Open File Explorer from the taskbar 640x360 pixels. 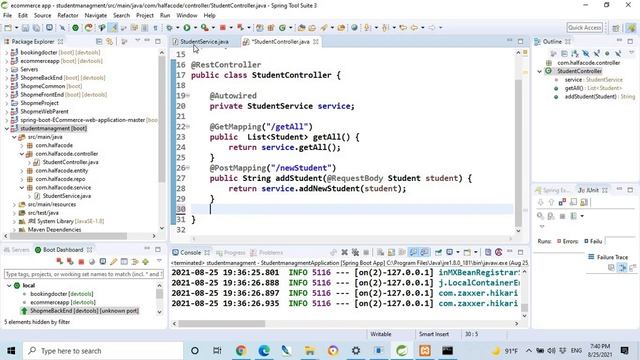coord(309,350)
